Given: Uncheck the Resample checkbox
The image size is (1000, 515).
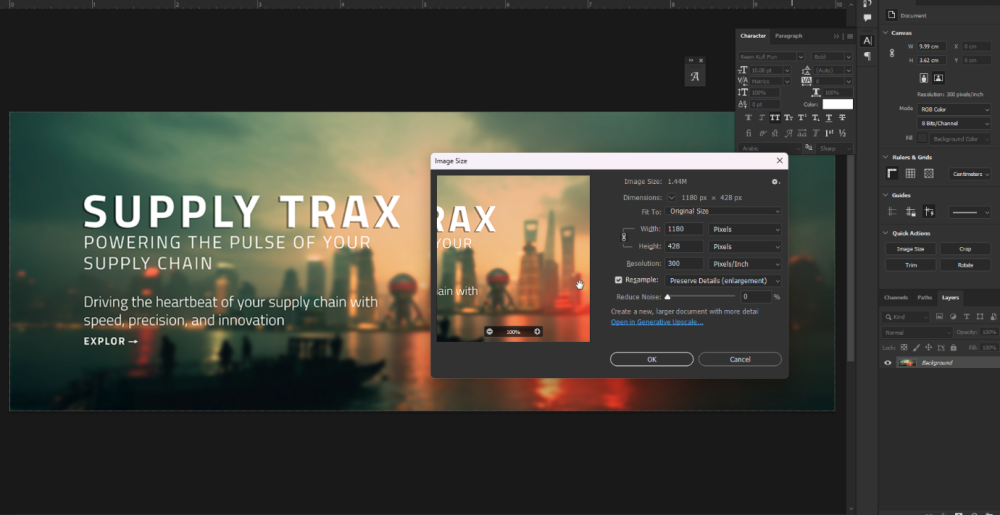Looking at the screenshot, I should click(x=618, y=280).
